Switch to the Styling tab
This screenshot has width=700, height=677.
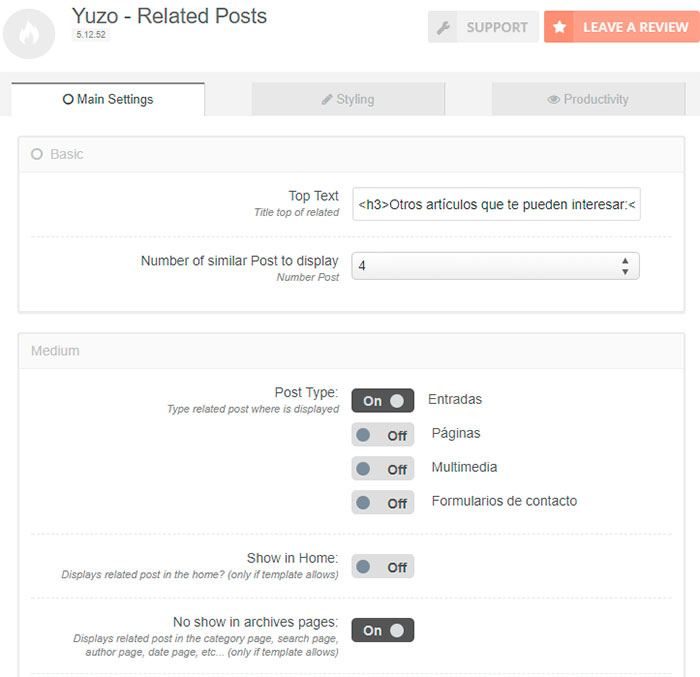tap(348, 99)
